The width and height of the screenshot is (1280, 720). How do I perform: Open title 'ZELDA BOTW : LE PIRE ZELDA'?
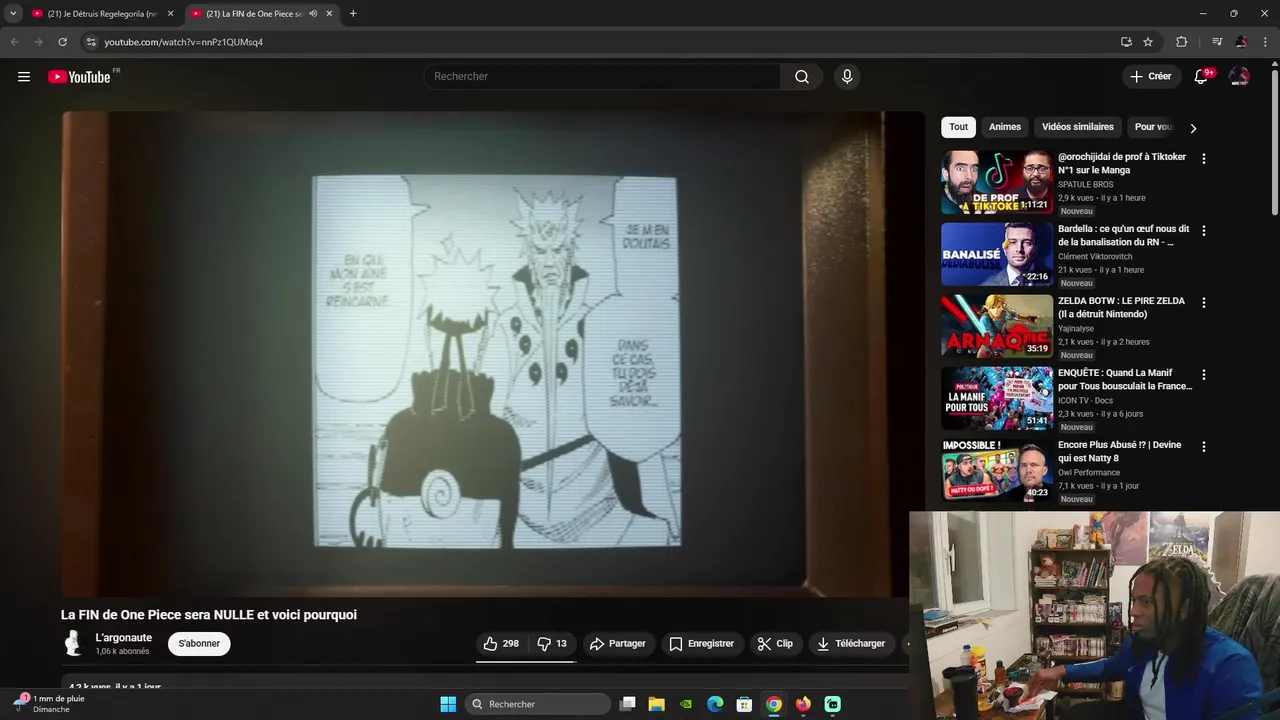point(1121,307)
